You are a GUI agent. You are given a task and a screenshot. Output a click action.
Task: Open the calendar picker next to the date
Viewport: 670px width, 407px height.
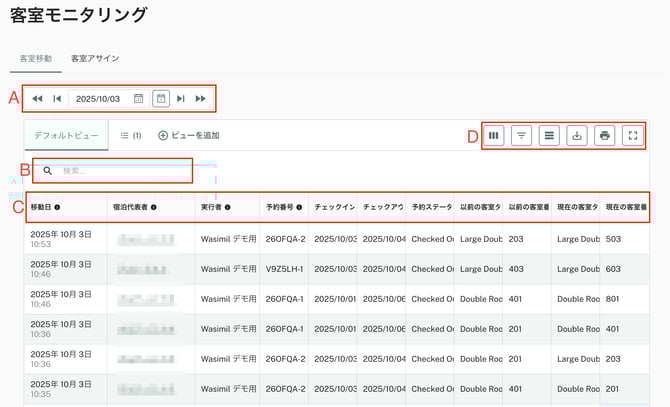point(139,99)
